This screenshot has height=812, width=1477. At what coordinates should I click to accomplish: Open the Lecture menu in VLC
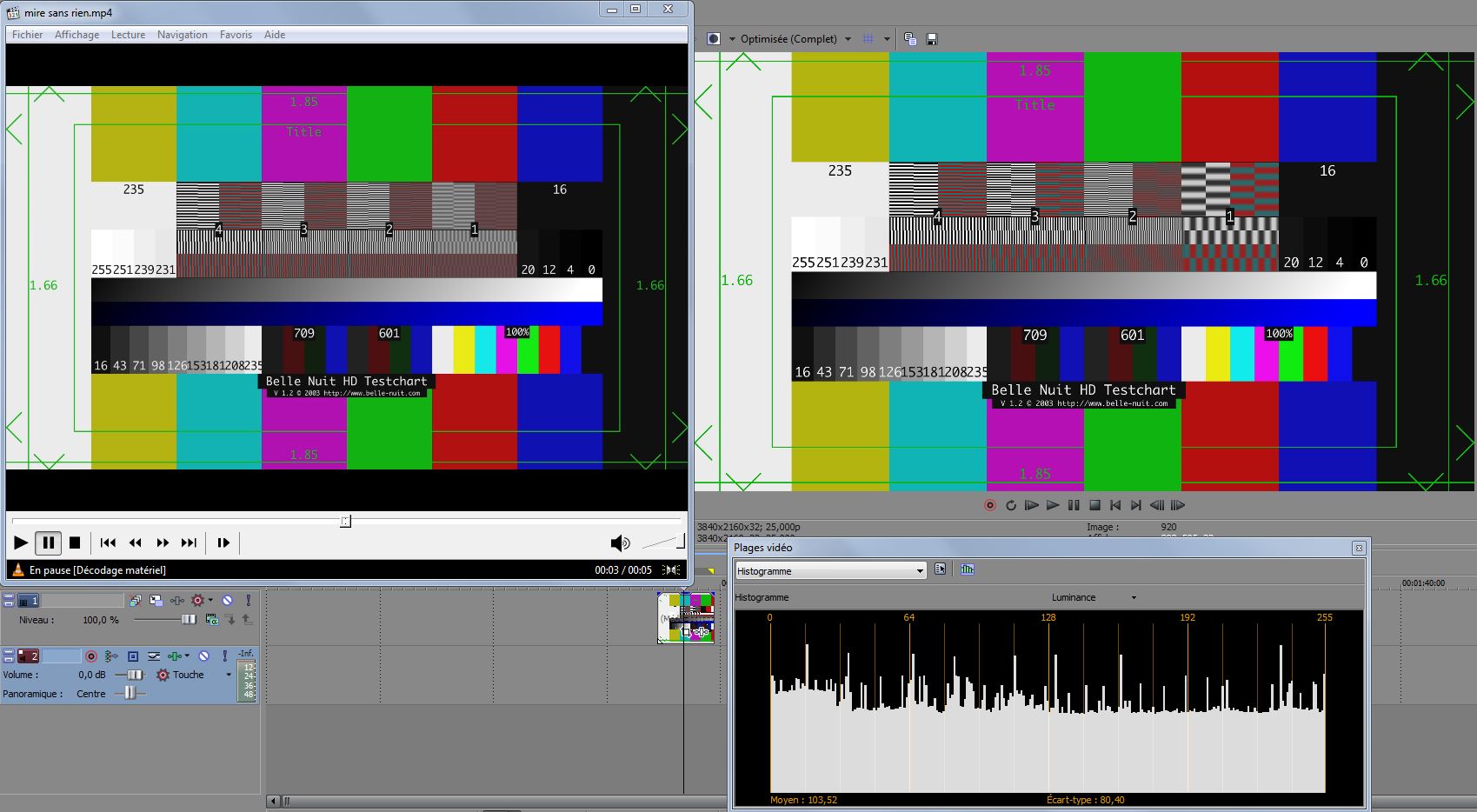[128, 35]
